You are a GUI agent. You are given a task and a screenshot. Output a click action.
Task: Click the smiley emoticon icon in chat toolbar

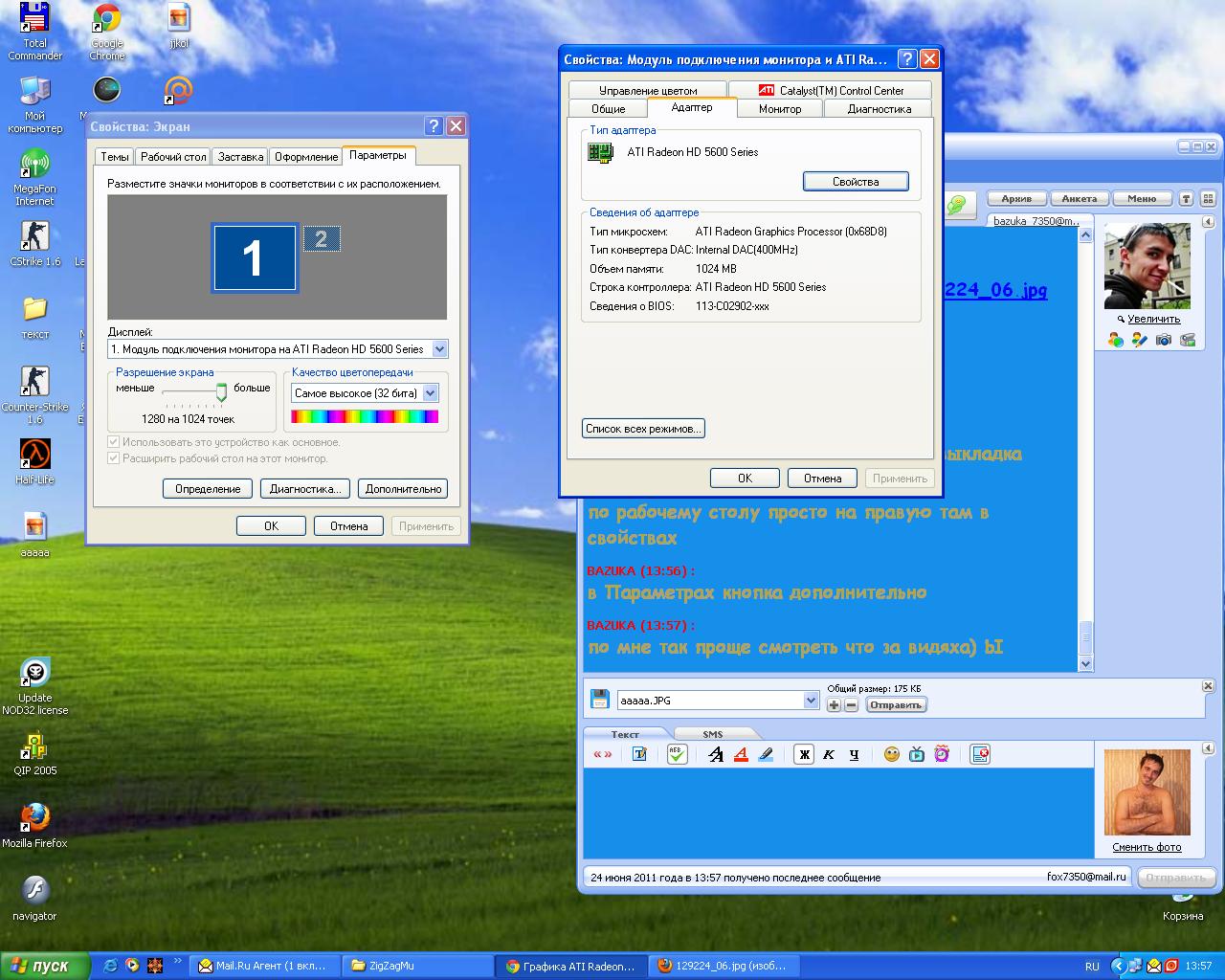coord(891,754)
